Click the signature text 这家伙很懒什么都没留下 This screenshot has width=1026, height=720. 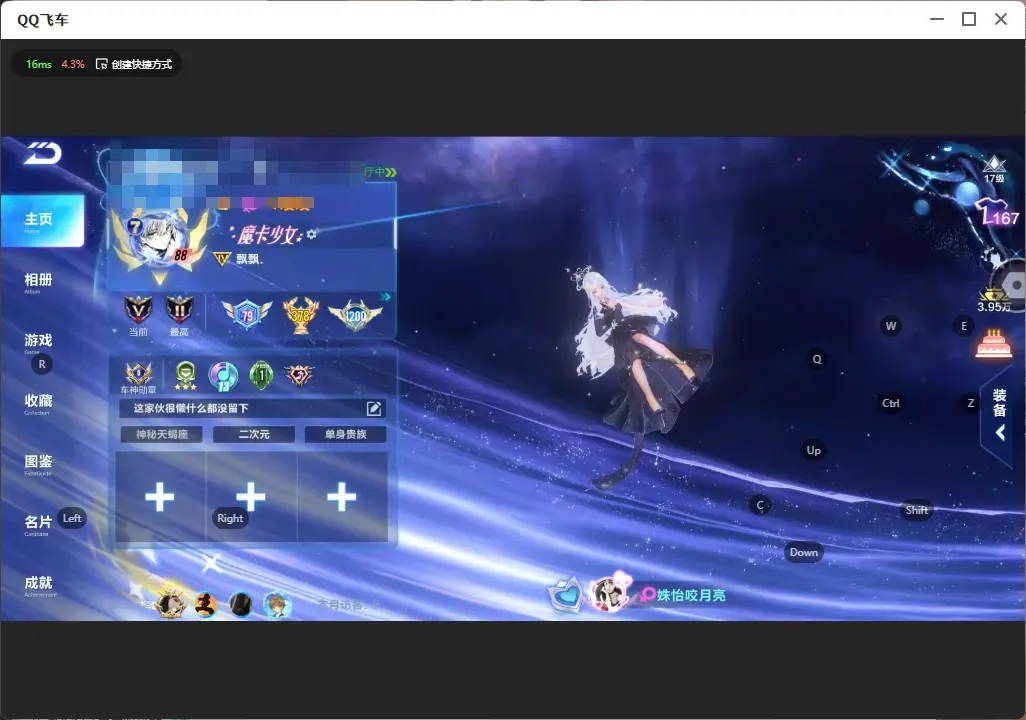tap(191, 408)
